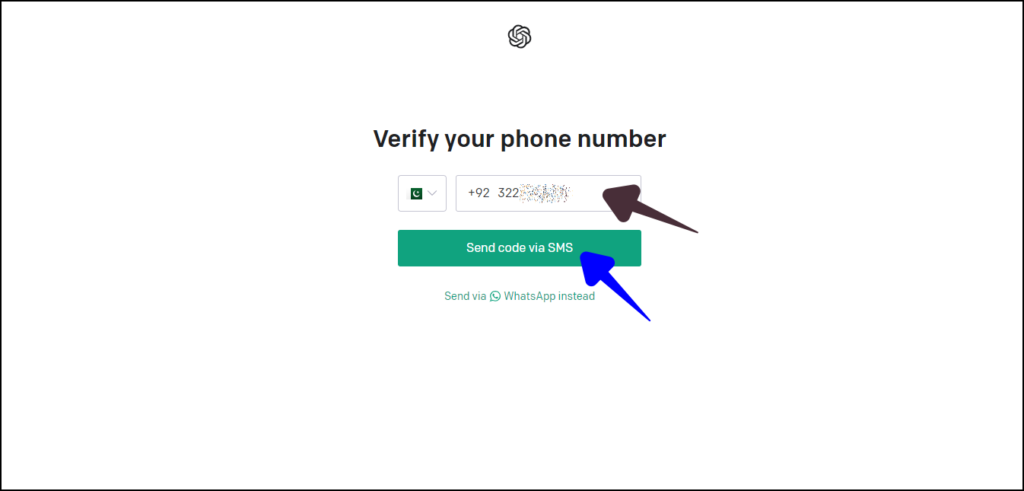The image size is (1024, 491).
Task: Click the word 'instead' in the WhatsApp link
Action: point(576,296)
